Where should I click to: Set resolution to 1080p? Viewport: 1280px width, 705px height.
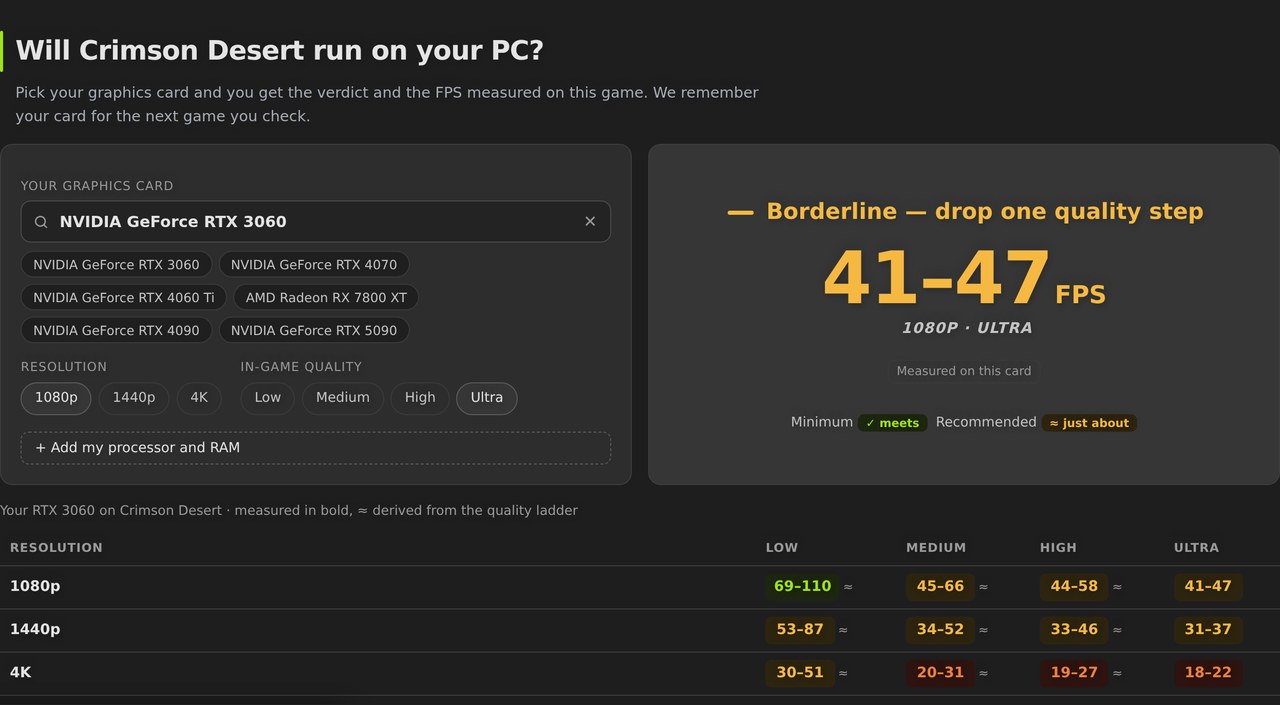click(56, 398)
